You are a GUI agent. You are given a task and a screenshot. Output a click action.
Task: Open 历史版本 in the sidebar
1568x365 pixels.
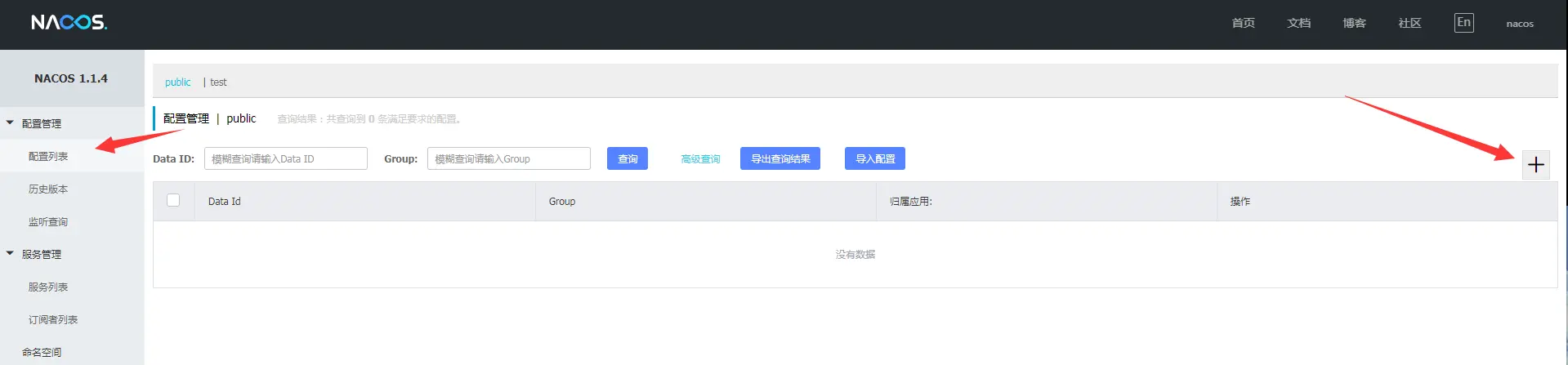coord(48,189)
